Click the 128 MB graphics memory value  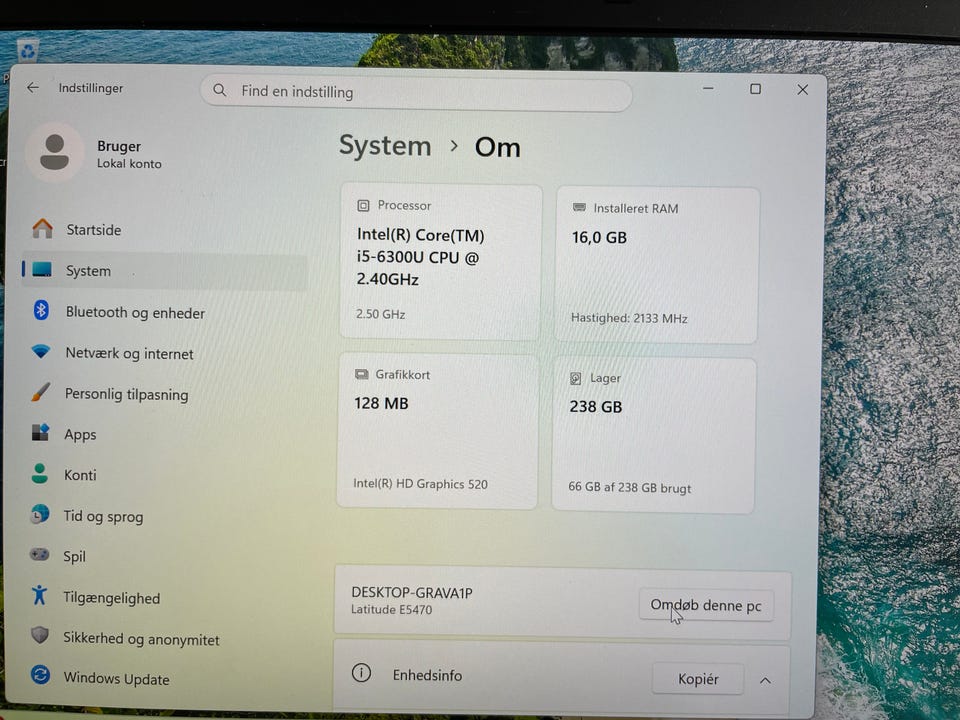pos(381,403)
